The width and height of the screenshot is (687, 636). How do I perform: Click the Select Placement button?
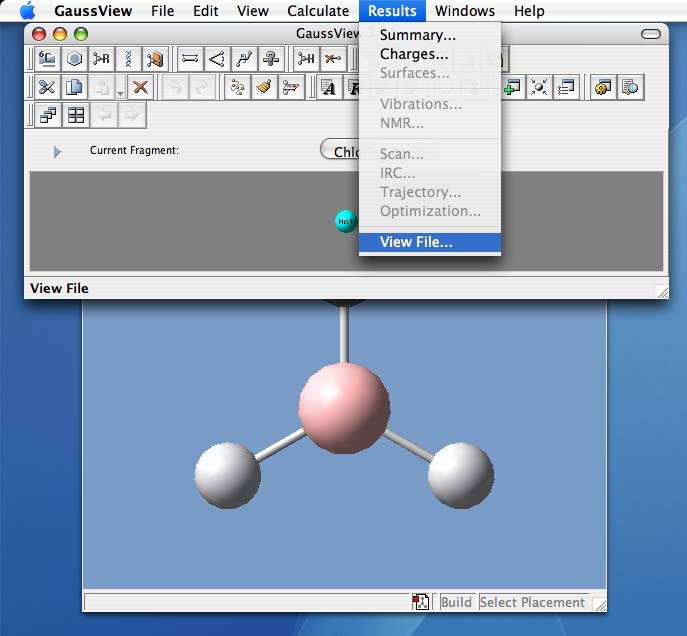coord(532,602)
